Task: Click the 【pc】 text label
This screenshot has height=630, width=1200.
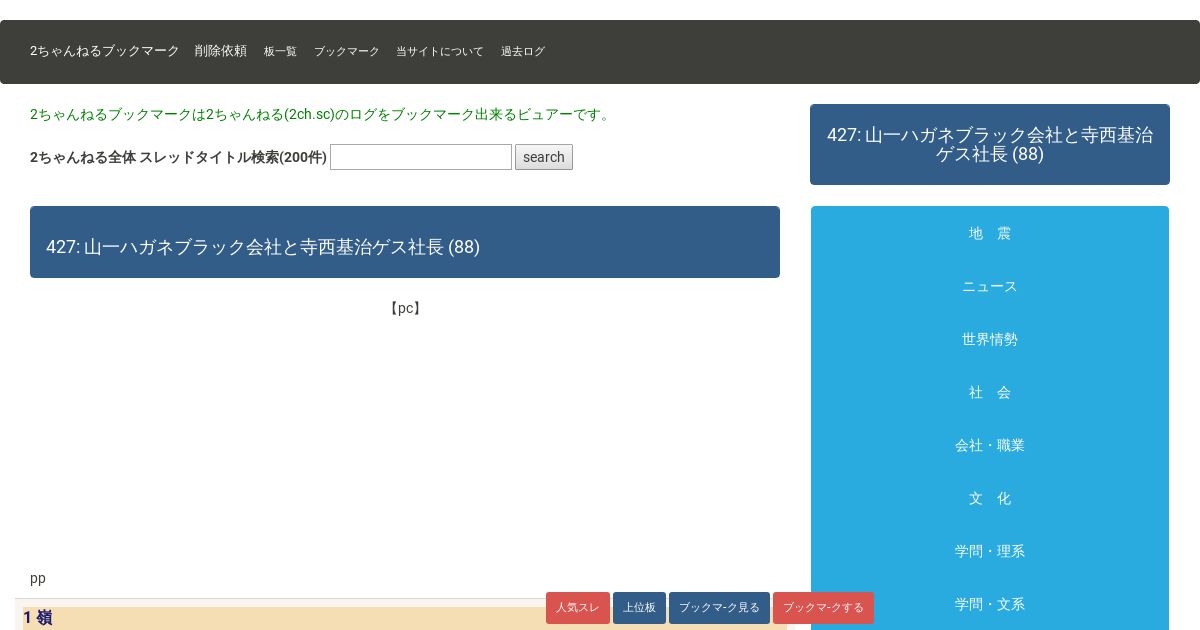Action: [x=405, y=308]
